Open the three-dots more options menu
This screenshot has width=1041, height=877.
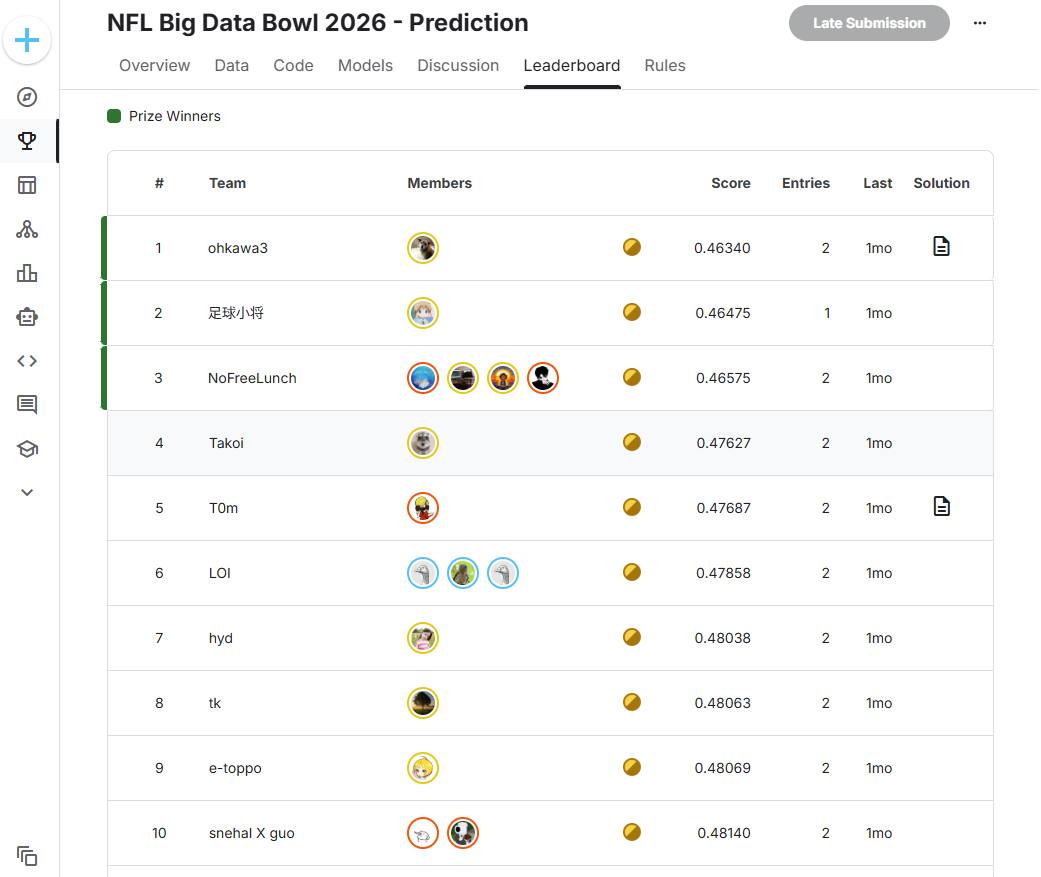pos(980,23)
